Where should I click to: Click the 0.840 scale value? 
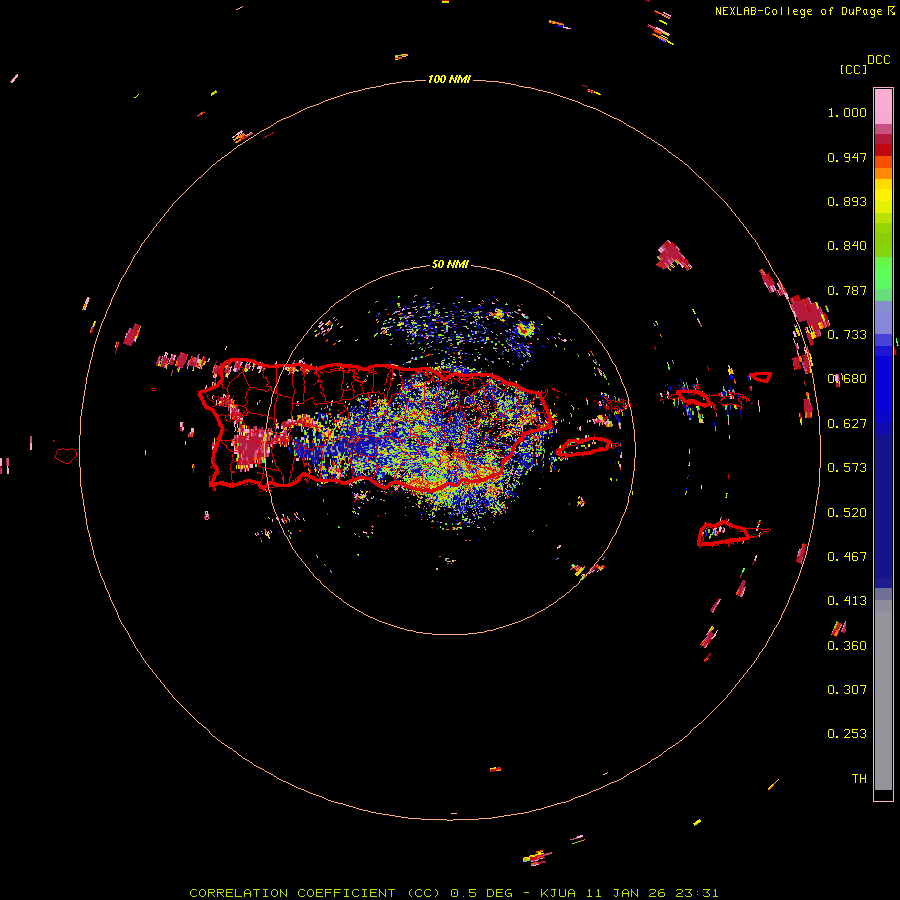[847, 246]
